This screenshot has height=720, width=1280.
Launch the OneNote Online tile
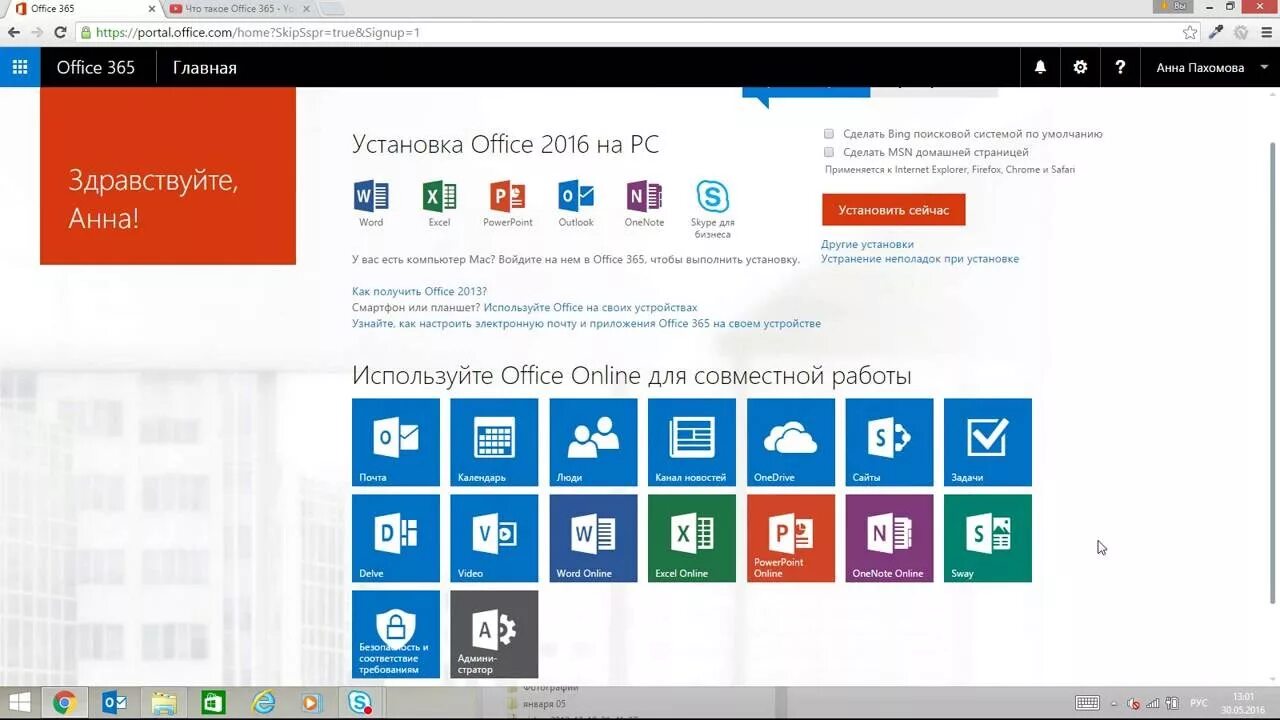pos(889,538)
